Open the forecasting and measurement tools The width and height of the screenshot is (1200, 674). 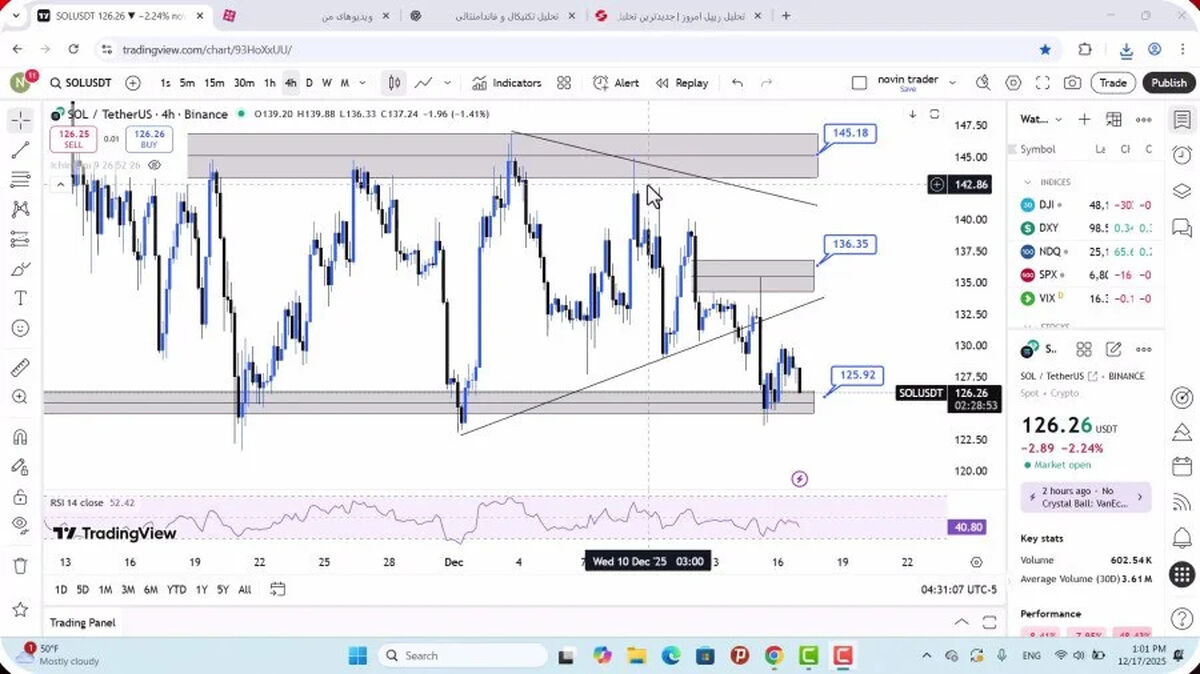point(20,239)
